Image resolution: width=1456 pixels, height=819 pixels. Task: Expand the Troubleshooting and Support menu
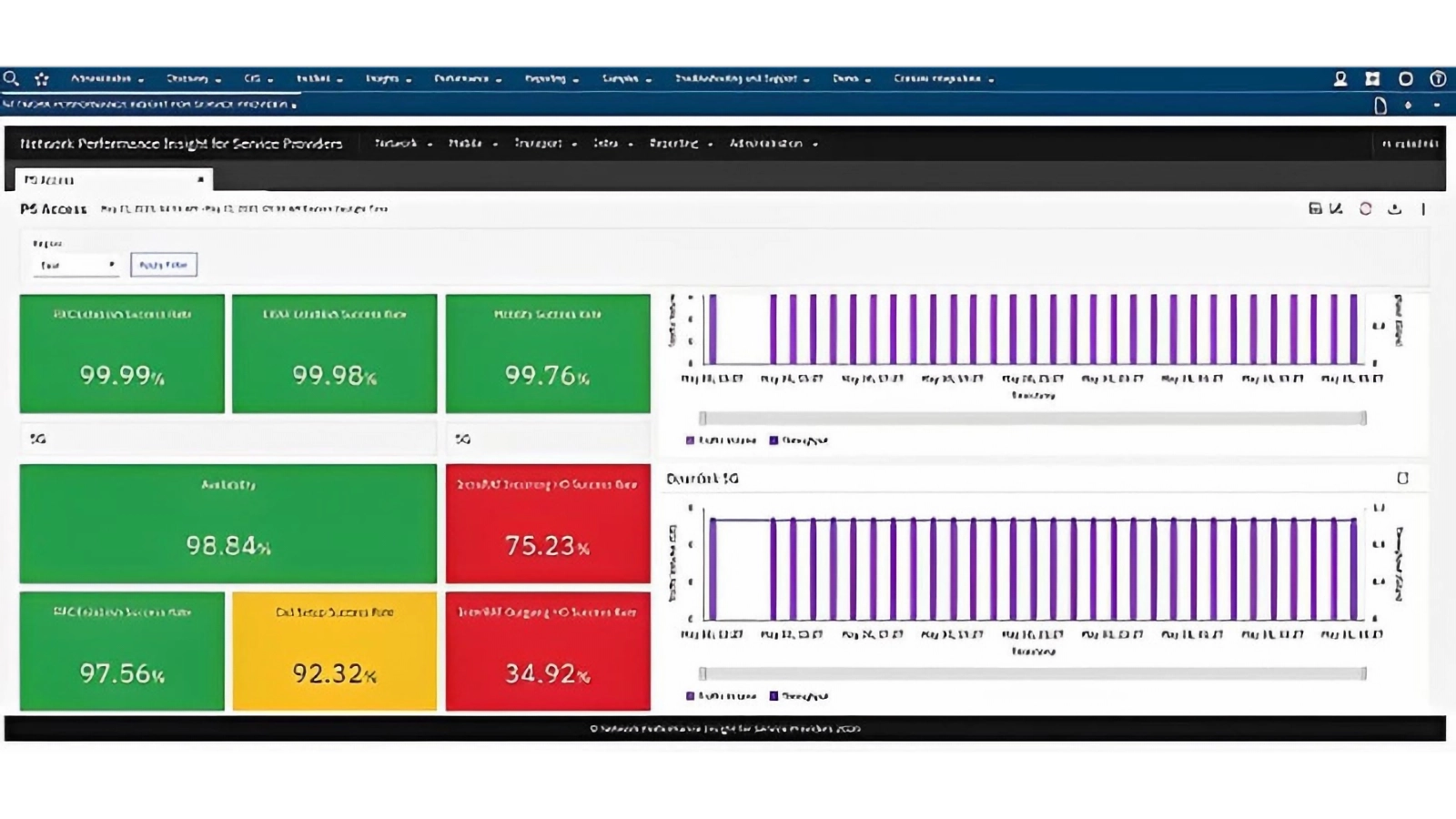742,79
